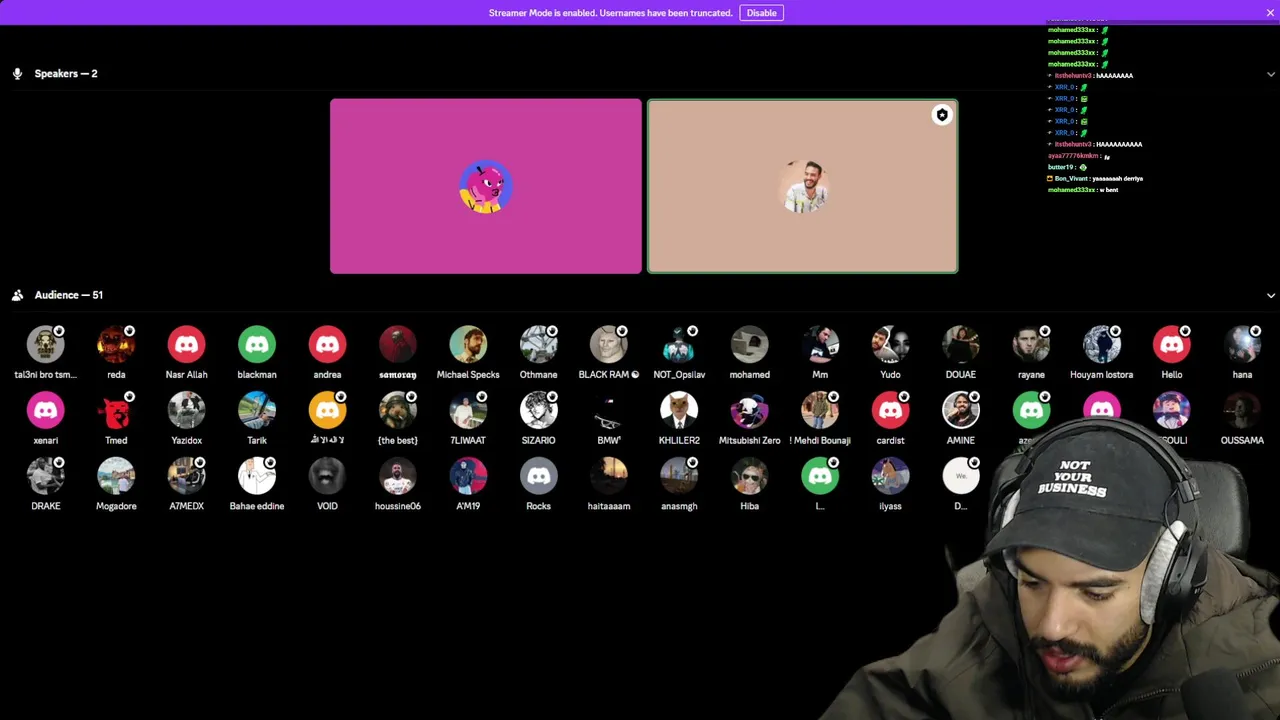The height and width of the screenshot is (720, 1280).
Task: Click {the best} avatar
Action: click(x=397, y=411)
